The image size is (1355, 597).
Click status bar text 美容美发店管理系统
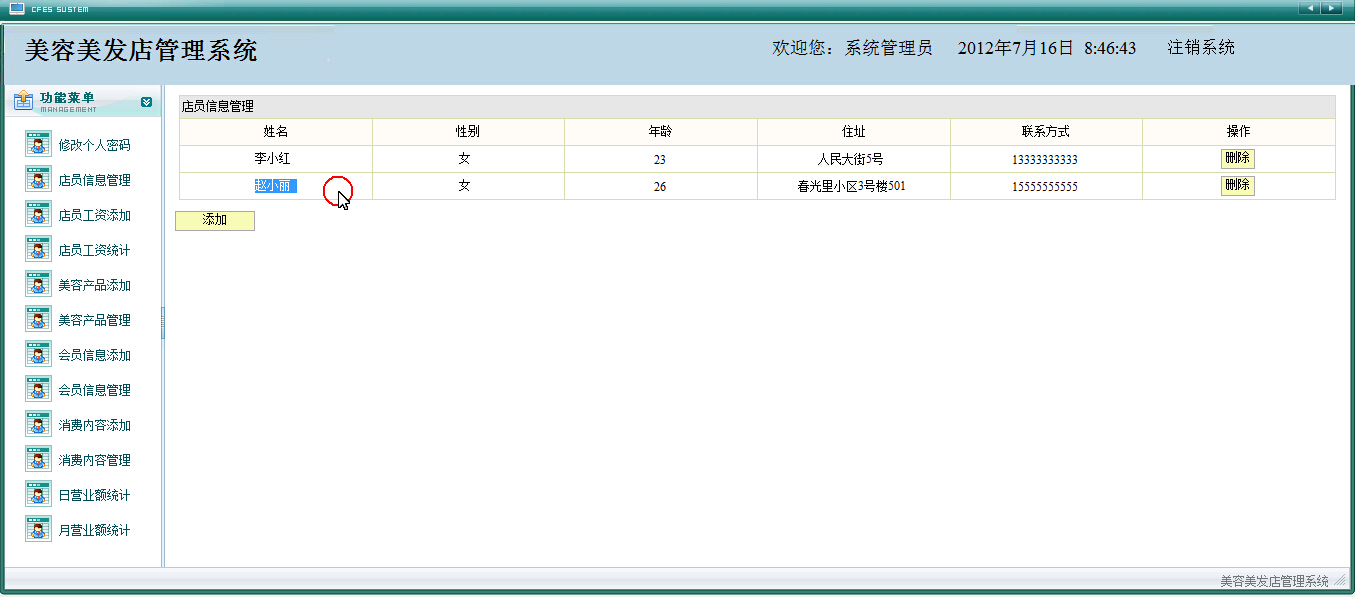(1275, 581)
